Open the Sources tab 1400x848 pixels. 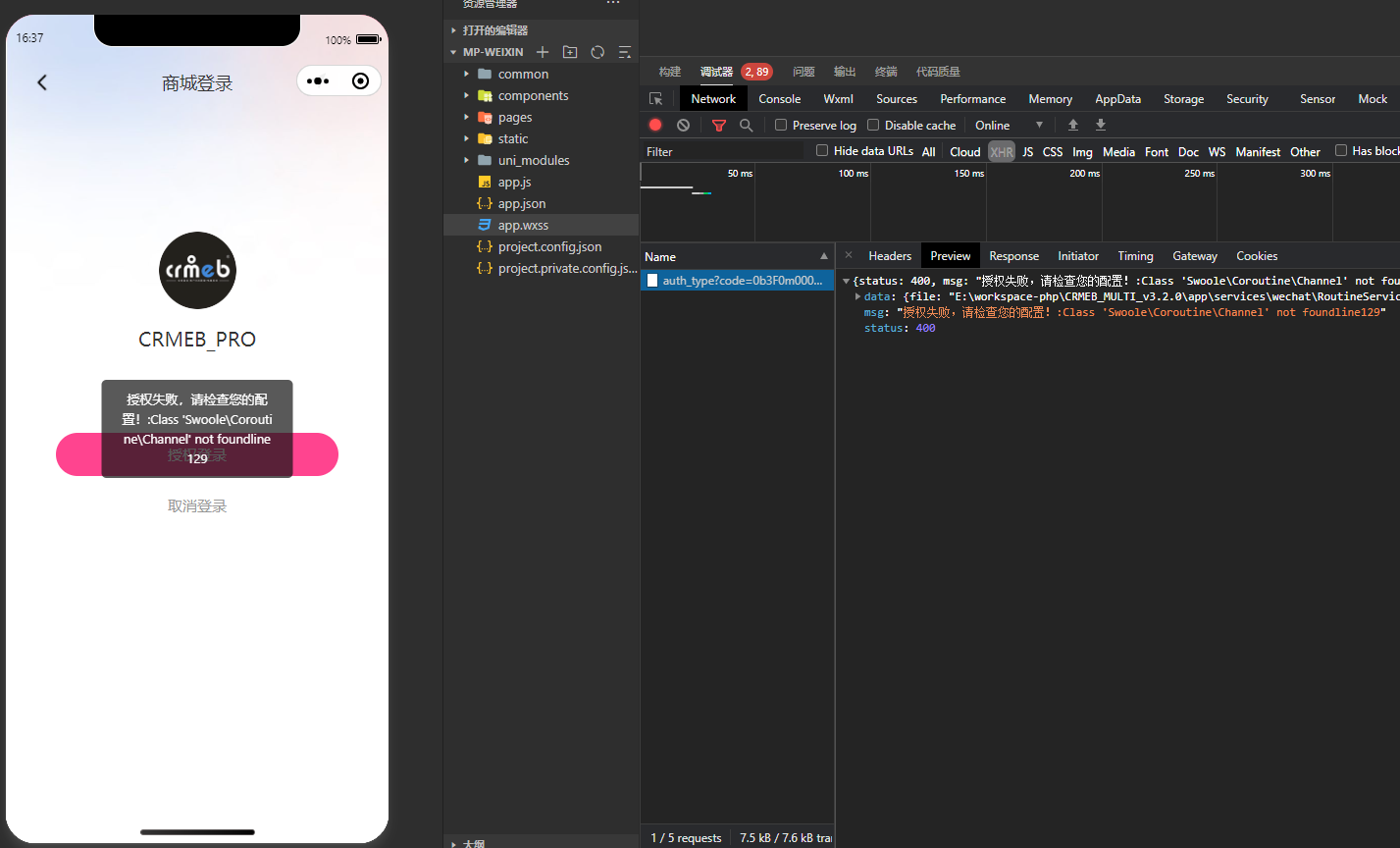pos(897,99)
